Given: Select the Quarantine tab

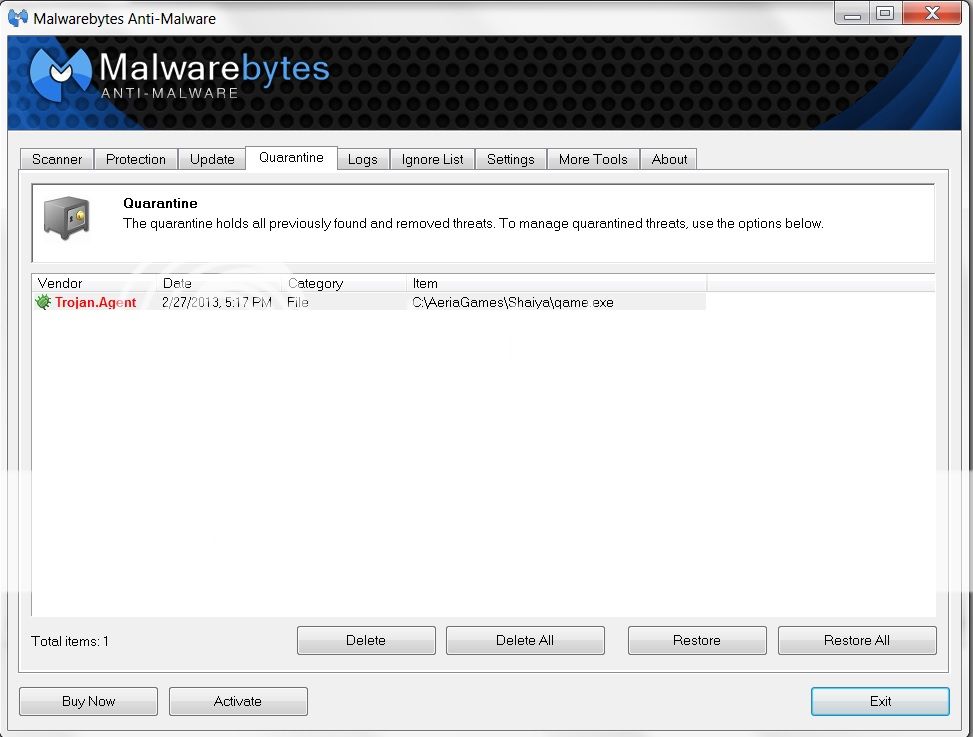Looking at the screenshot, I should point(291,158).
